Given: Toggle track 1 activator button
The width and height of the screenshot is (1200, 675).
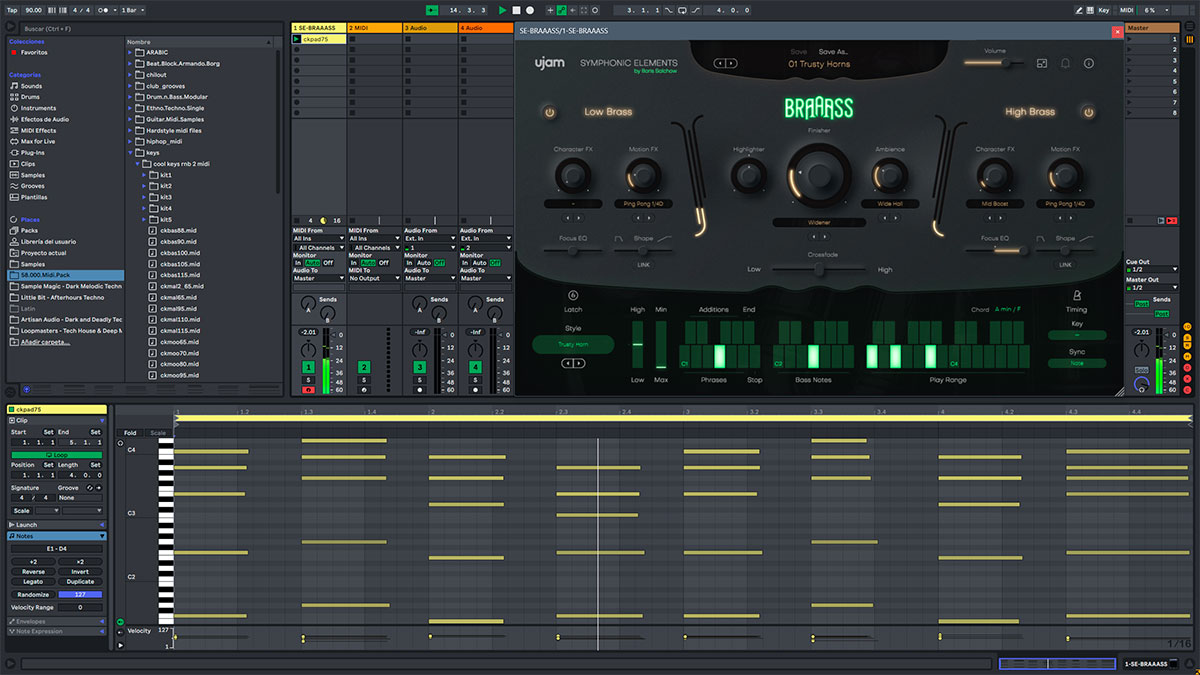Looking at the screenshot, I should pos(309,368).
